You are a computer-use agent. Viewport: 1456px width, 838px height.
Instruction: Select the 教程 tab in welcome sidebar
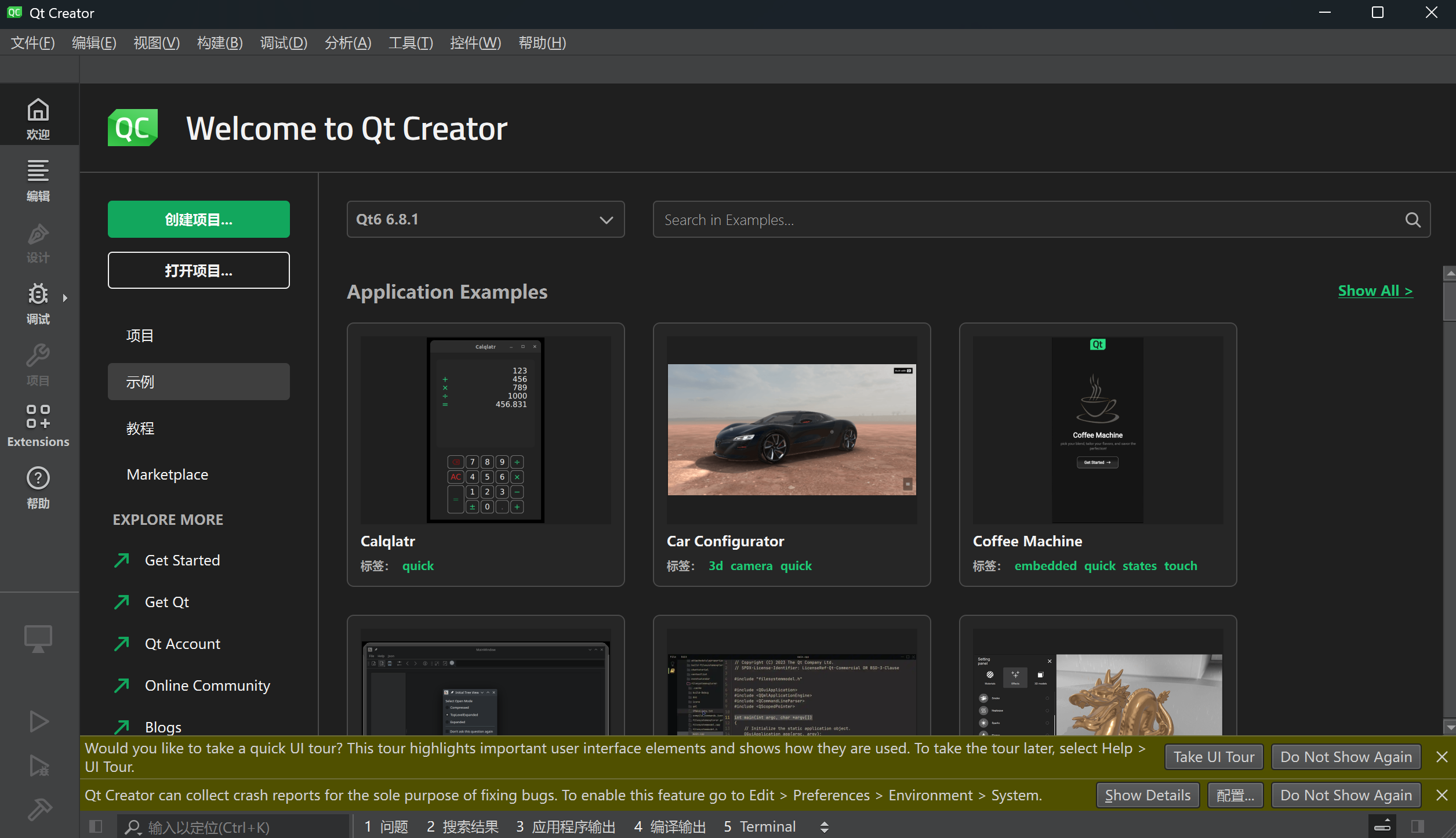point(140,428)
